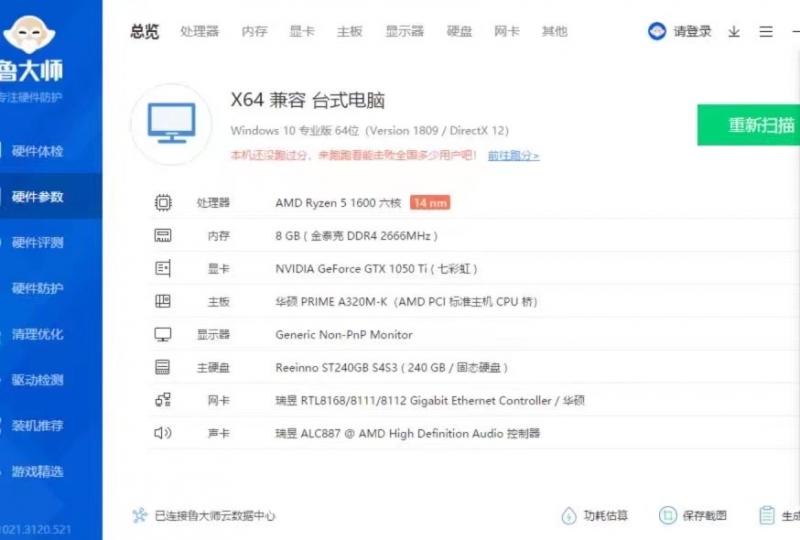Click X64 兼容 台式电脑 title
This screenshot has height=540, width=800.
[x=308, y=100]
